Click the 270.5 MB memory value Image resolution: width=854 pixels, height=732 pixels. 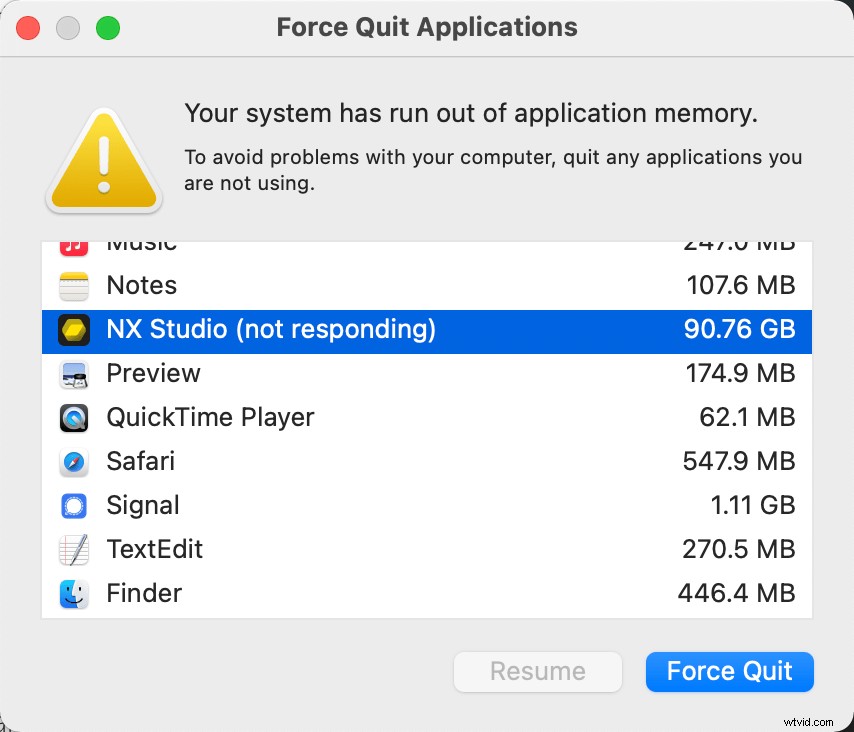(737, 549)
